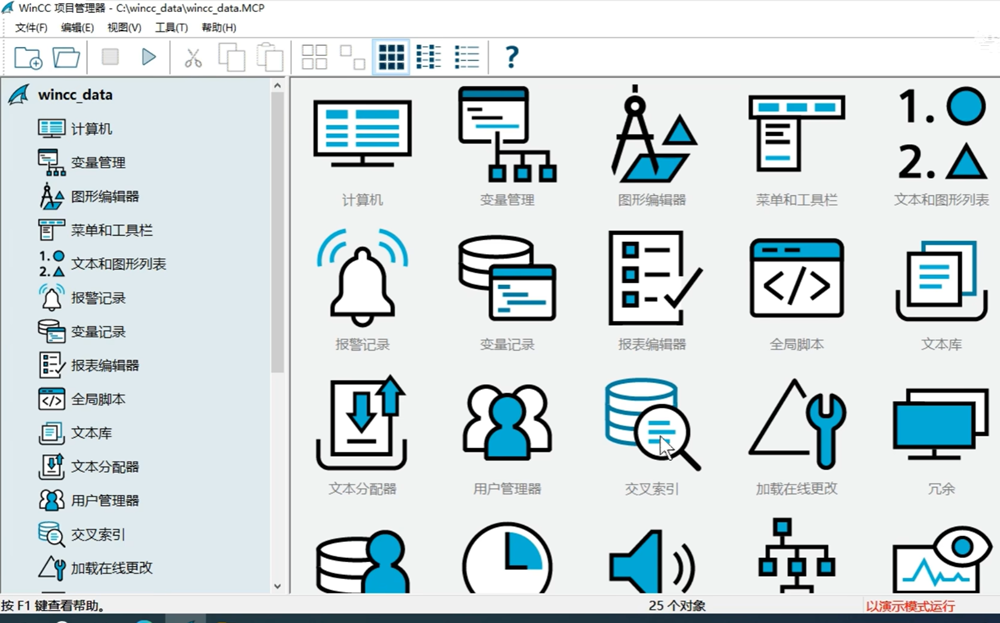The height and width of the screenshot is (623, 1000).
Task: Select 变量记录 in the navigation tree
Action: [98, 331]
